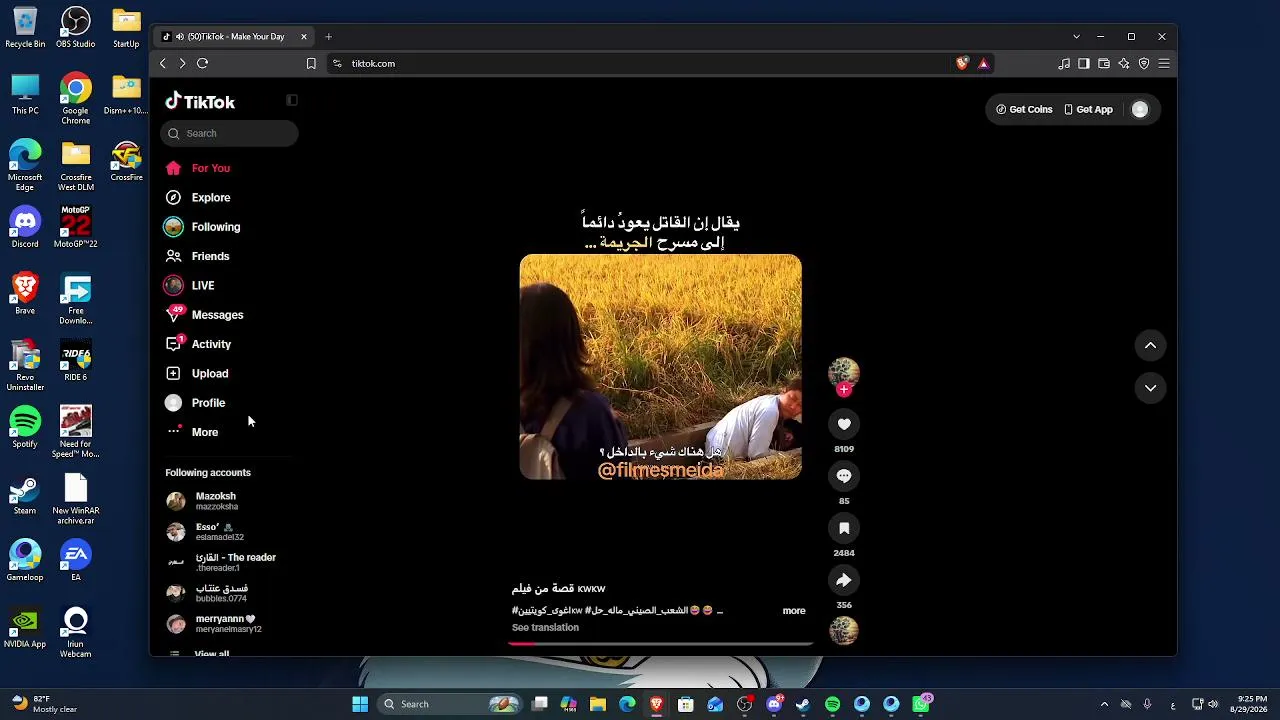
Task: Open Microsoft Store from the taskbar
Action: pos(686,704)
